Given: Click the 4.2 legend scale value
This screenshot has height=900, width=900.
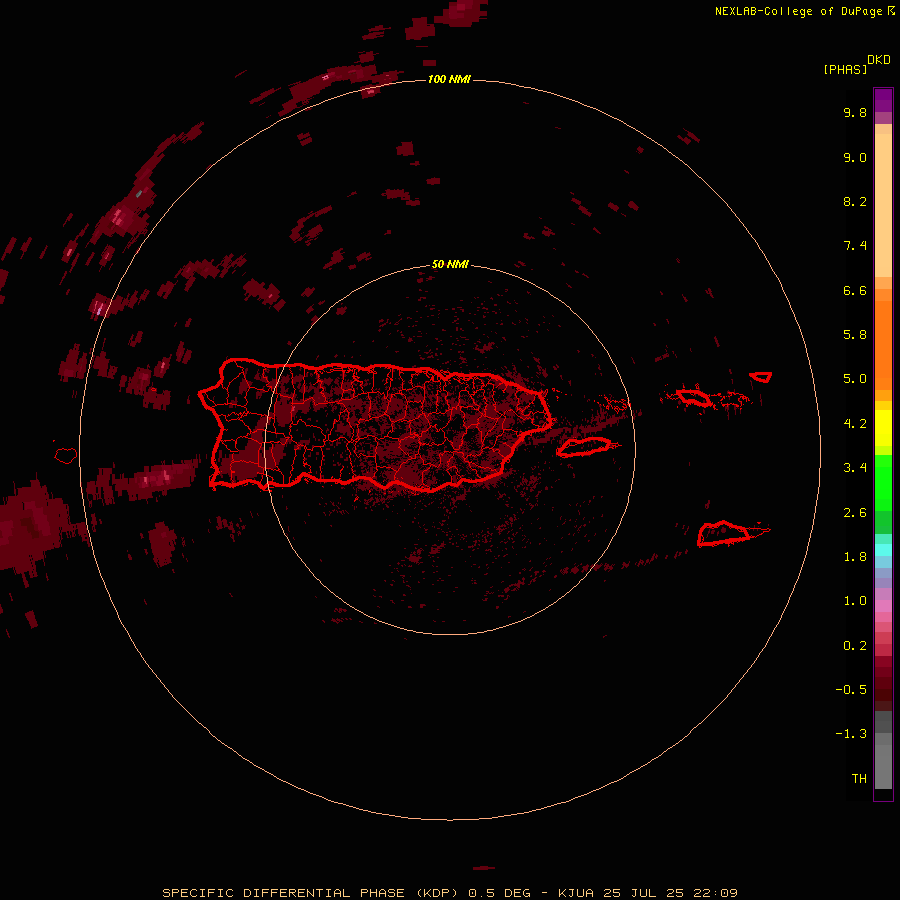Looking at the screenshot, I should [855, 424].
